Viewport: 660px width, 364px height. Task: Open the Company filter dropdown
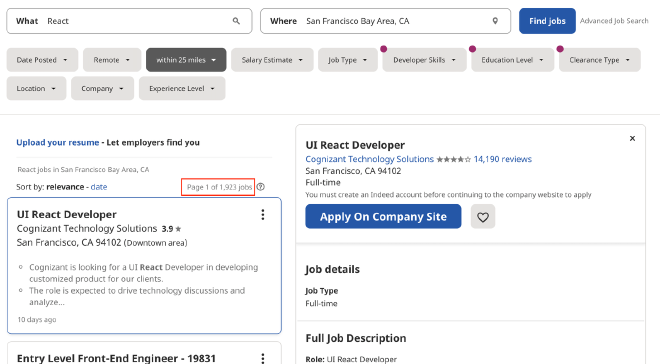102,88
